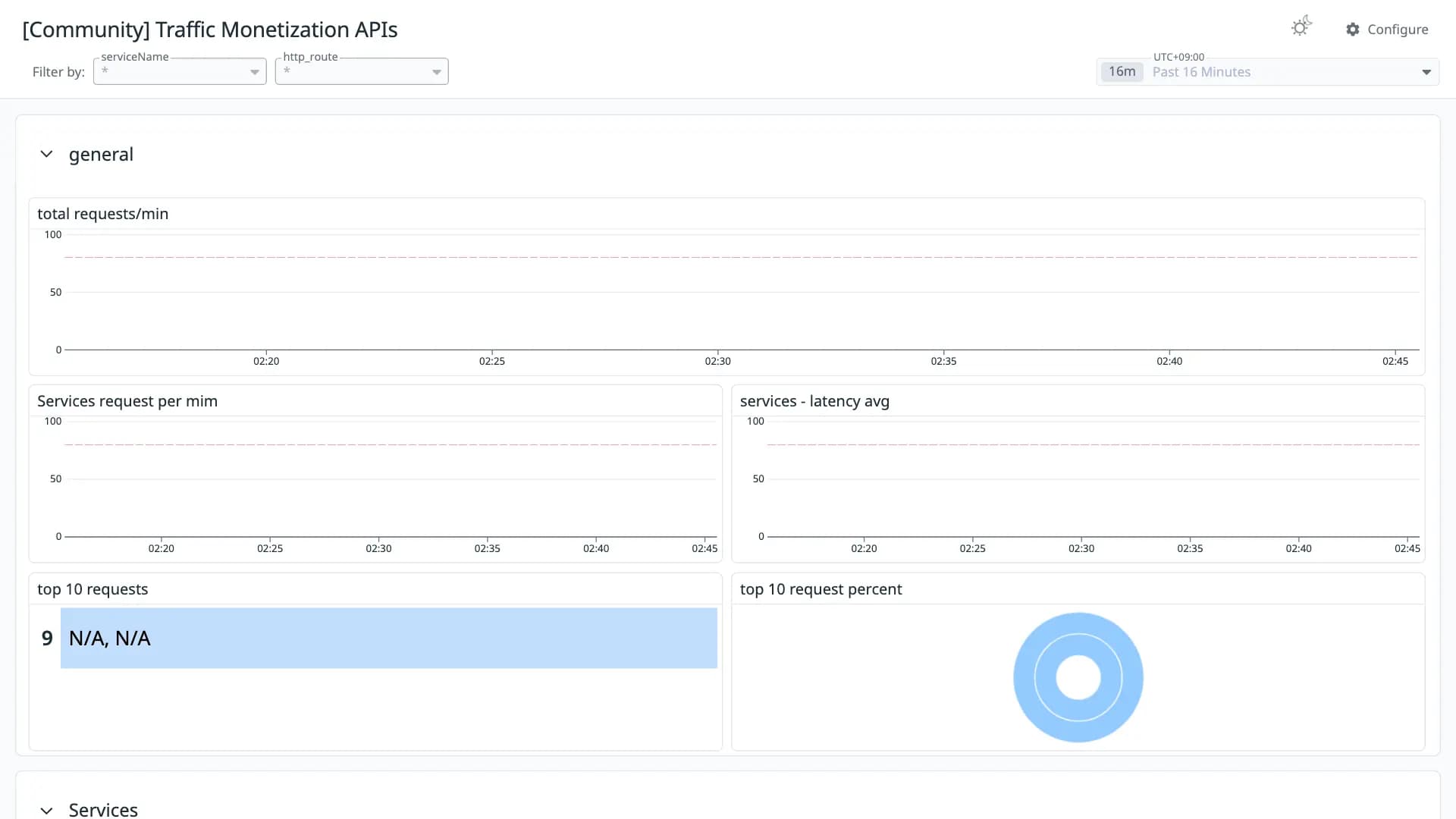
Task: Click the services - latency avg panel title
Action: pyautogui.click(x=814, y=401)
